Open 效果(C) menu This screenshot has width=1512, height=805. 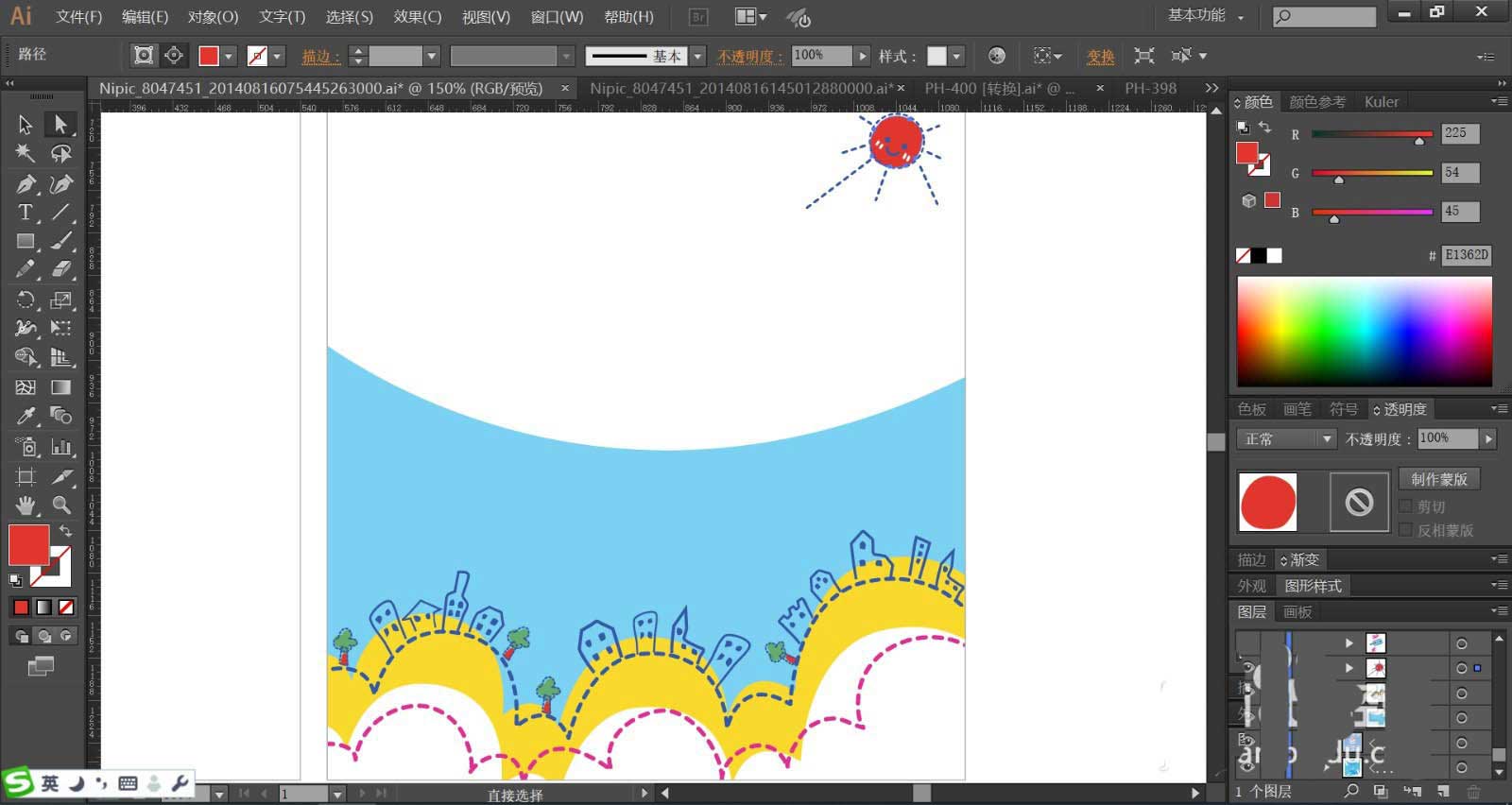pos(417,17)
